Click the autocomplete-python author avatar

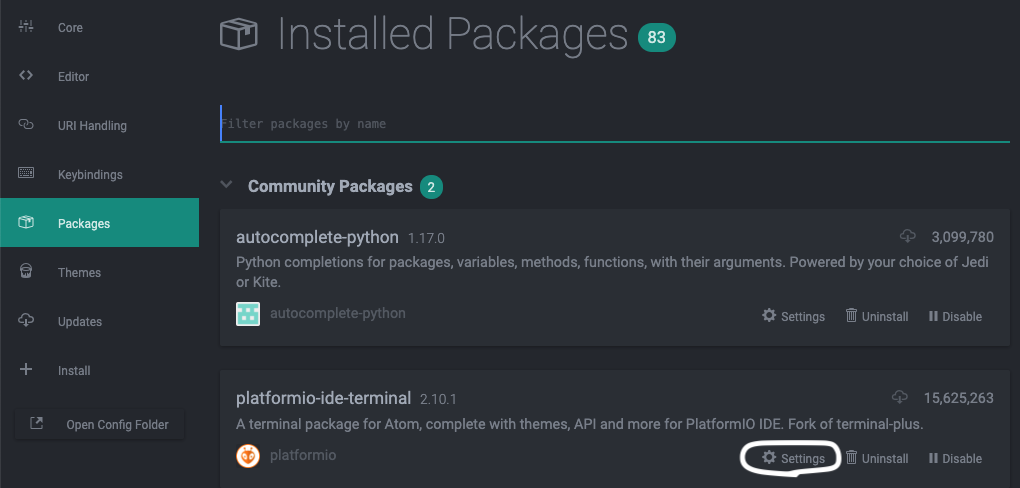248,314
